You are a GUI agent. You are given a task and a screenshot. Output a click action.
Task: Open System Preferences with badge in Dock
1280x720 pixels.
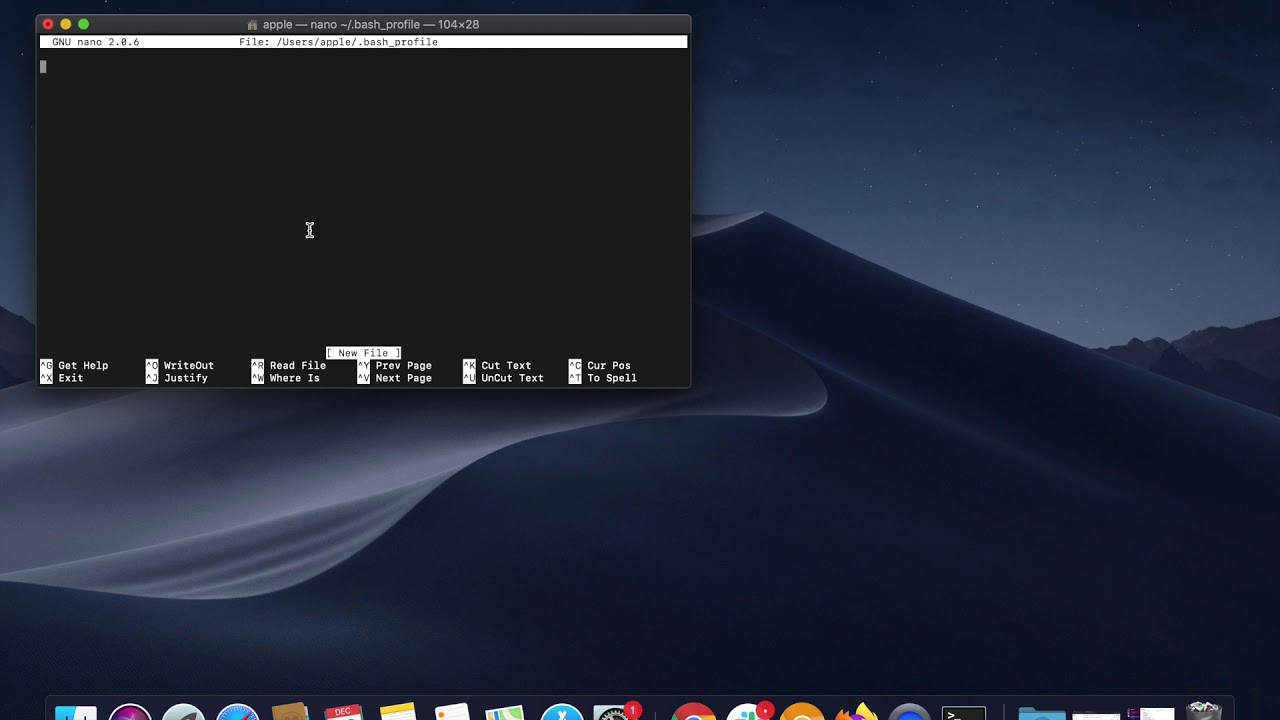click(x=615, y=712)
